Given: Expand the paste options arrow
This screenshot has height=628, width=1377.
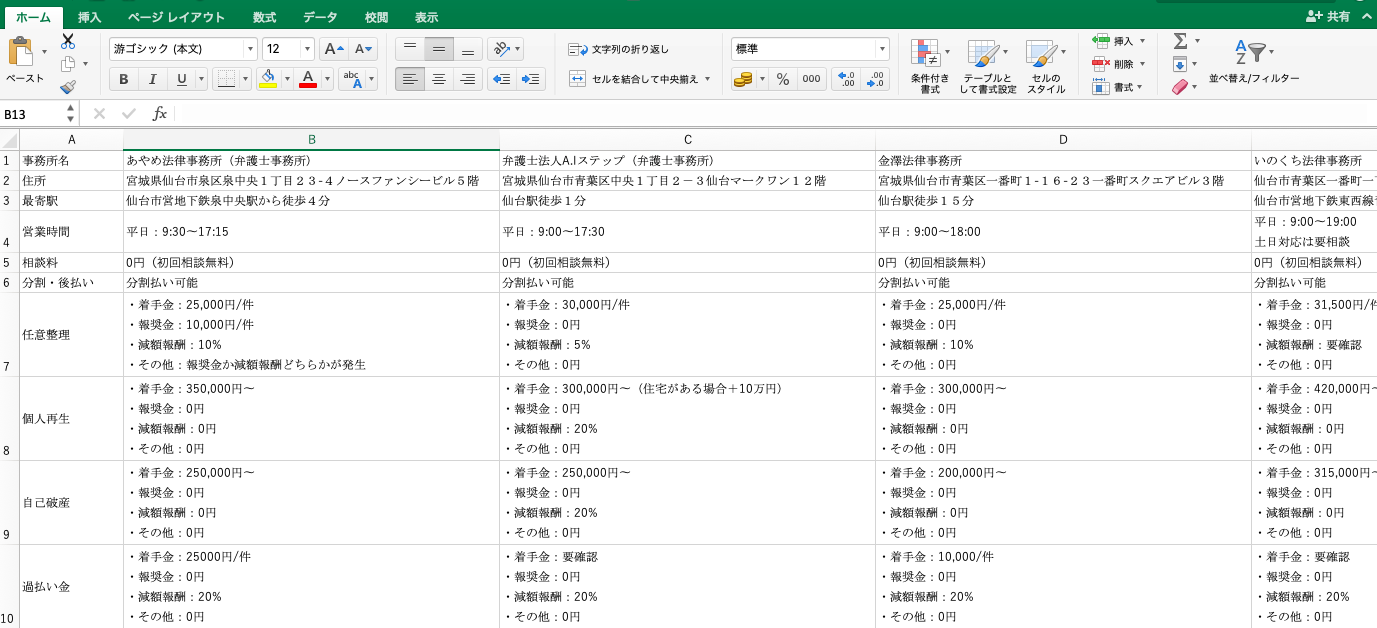Looking at the screenshot, I should 44,51.
